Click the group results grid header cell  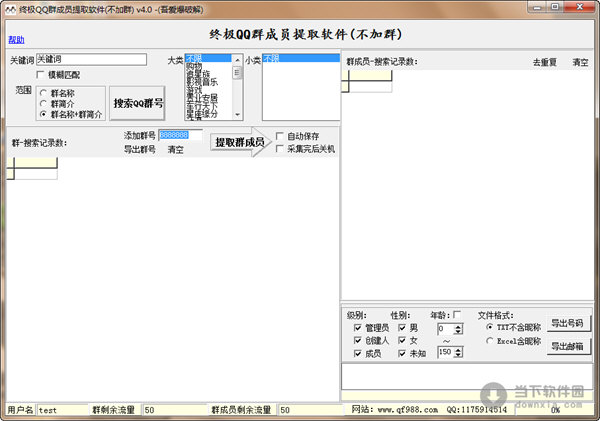[36, 163]
